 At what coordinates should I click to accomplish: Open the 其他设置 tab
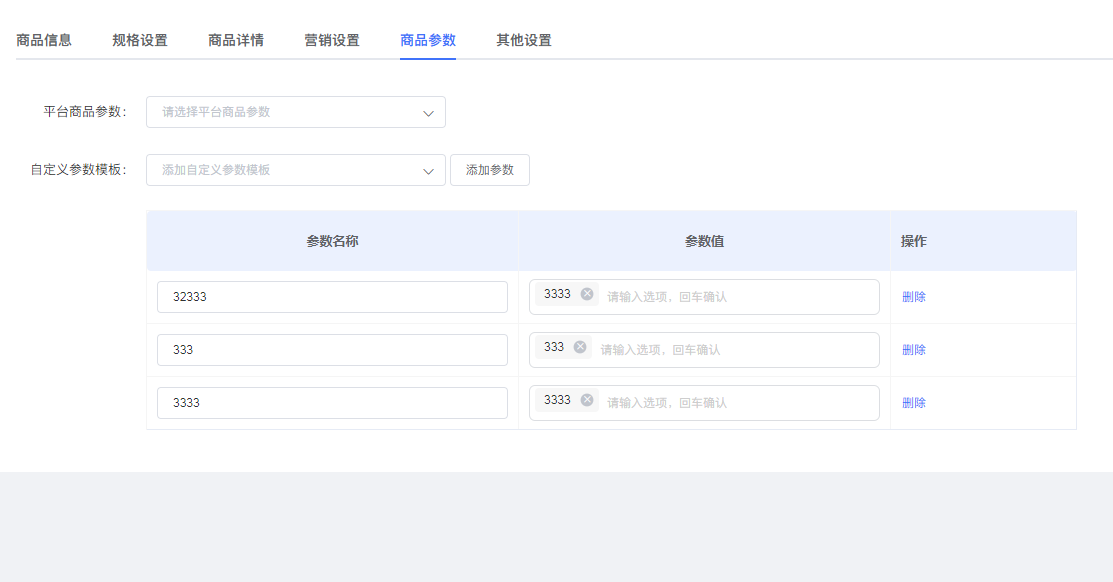[524, 40]
